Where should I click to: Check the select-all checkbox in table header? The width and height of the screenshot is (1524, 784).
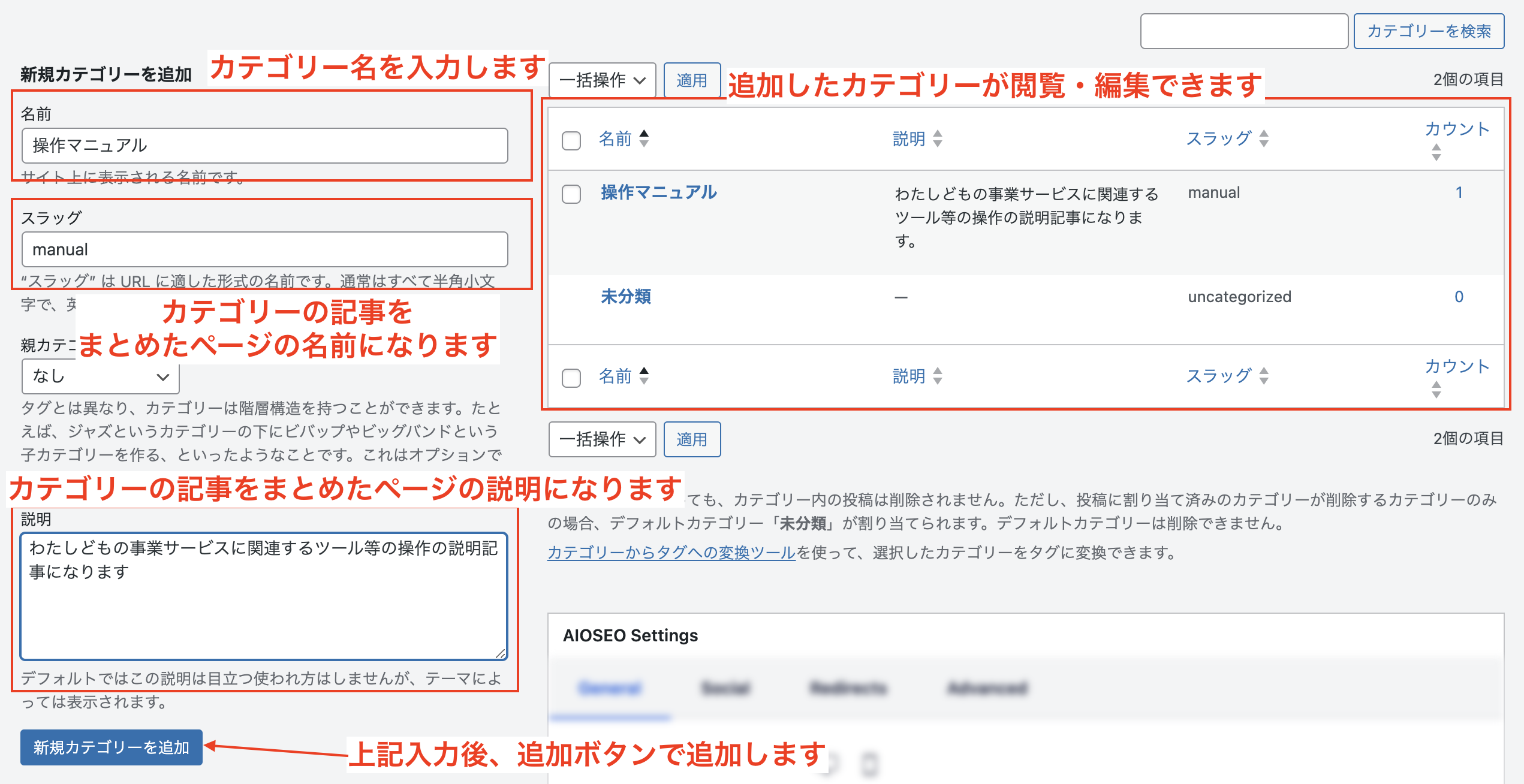[x=571, y=141]
